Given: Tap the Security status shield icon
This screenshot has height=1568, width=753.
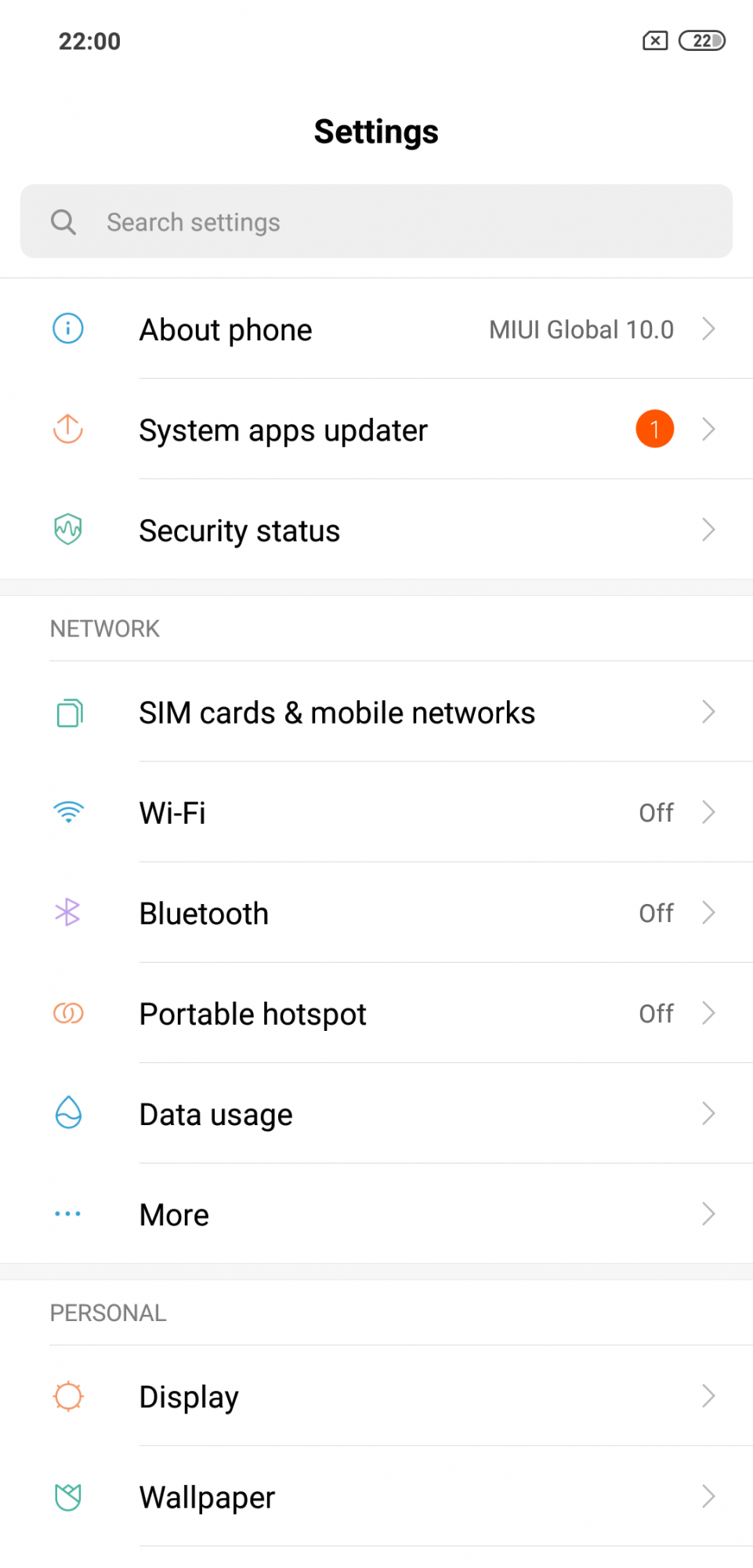Looking at the screenshot, I should pos(68,529).
